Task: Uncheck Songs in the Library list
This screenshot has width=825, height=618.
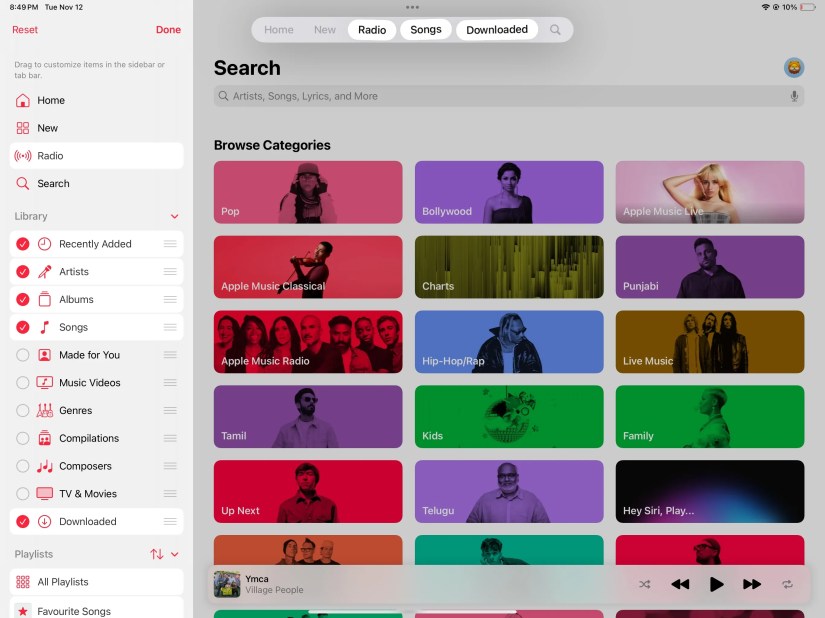Action: [23, 327]
